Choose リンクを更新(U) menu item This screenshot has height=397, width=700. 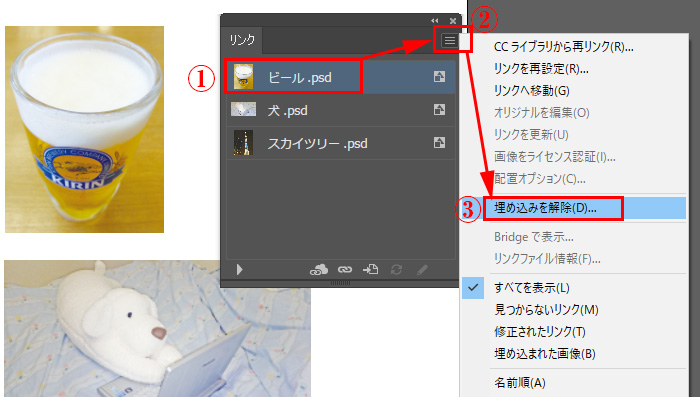[x=531, y=134]
